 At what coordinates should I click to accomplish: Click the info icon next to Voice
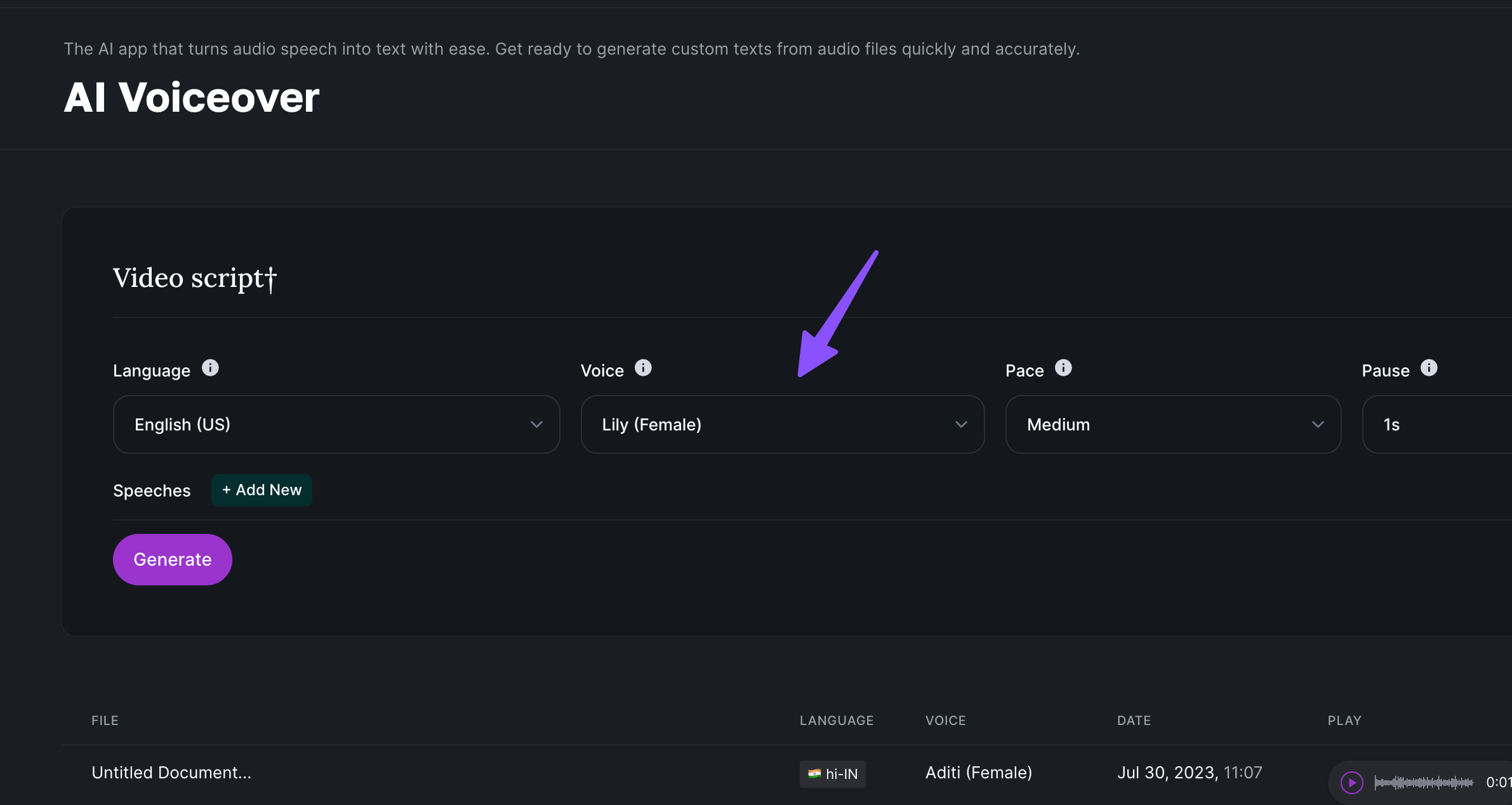[x=643, y=368]
